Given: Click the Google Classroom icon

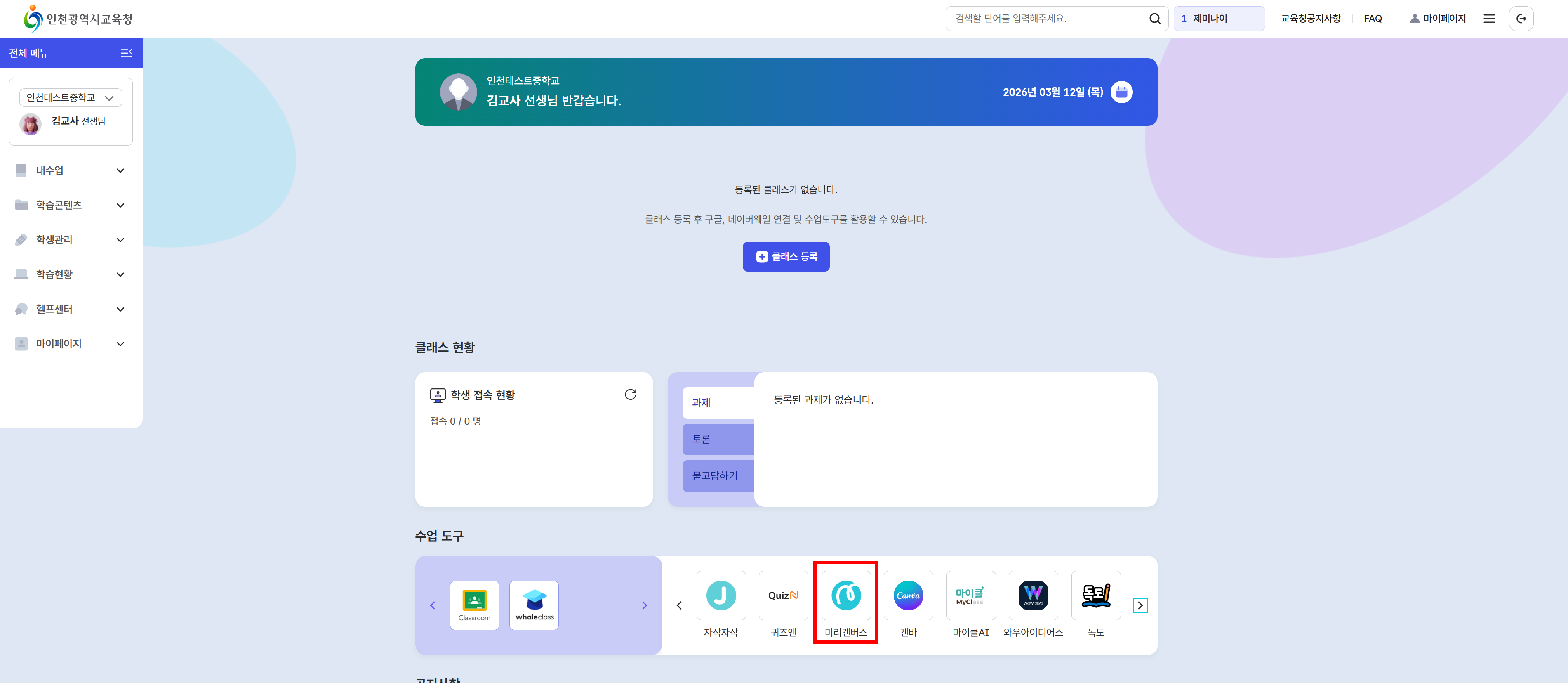Looking at the screenshot, I should [x=474, y=605].
